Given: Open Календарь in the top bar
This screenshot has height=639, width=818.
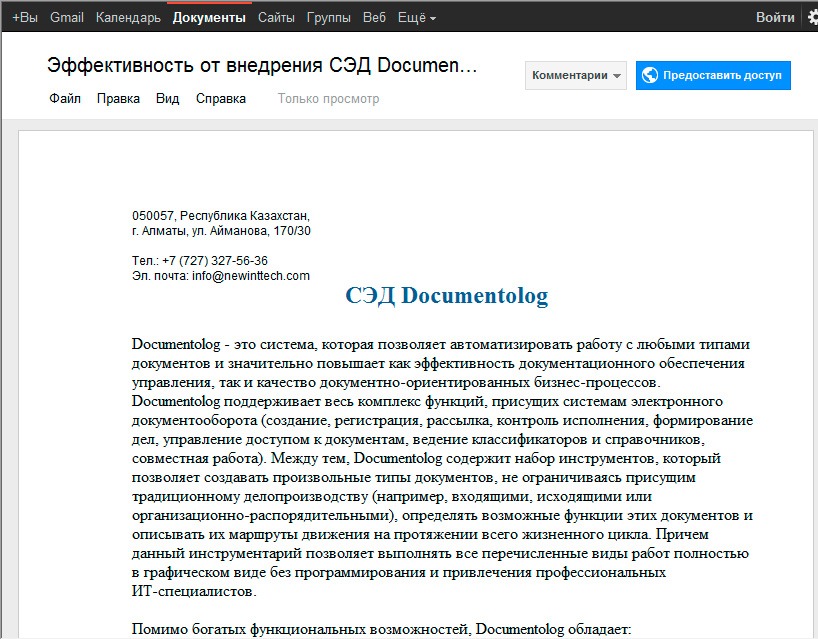Looking at the screenshot, I should 128,18.
